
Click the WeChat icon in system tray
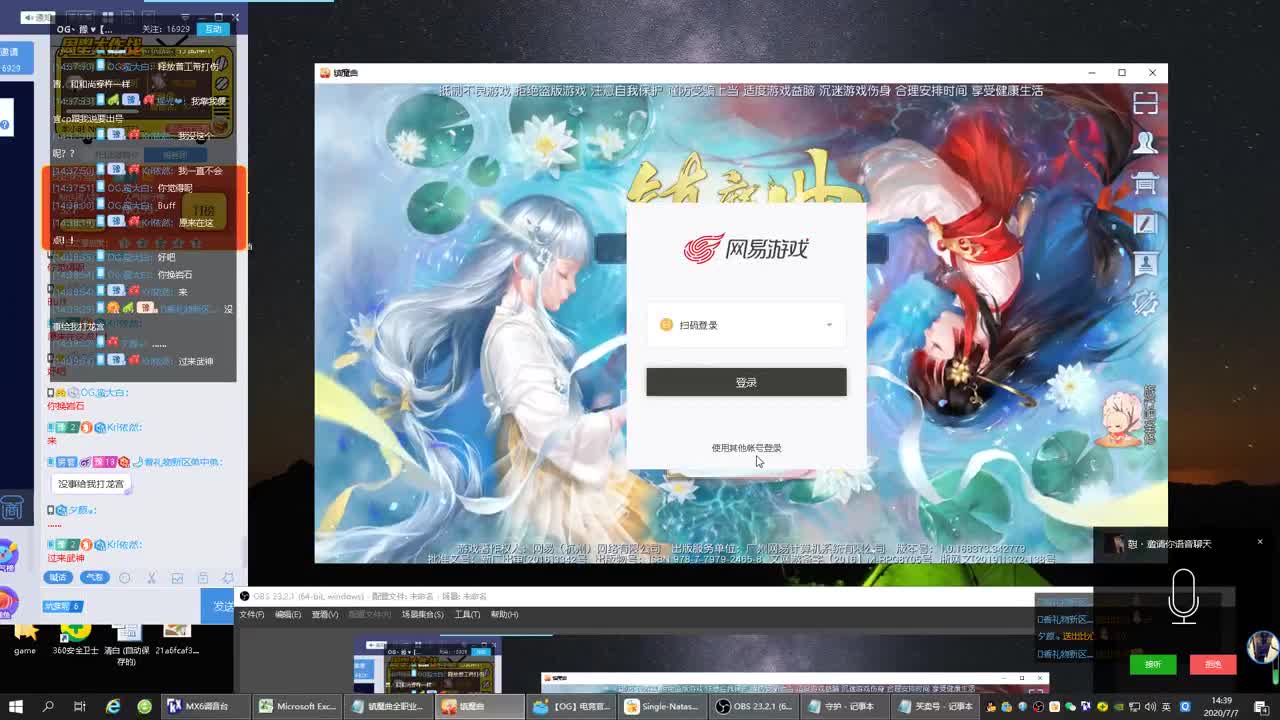pyautogui.click(x=1071, y=706)
